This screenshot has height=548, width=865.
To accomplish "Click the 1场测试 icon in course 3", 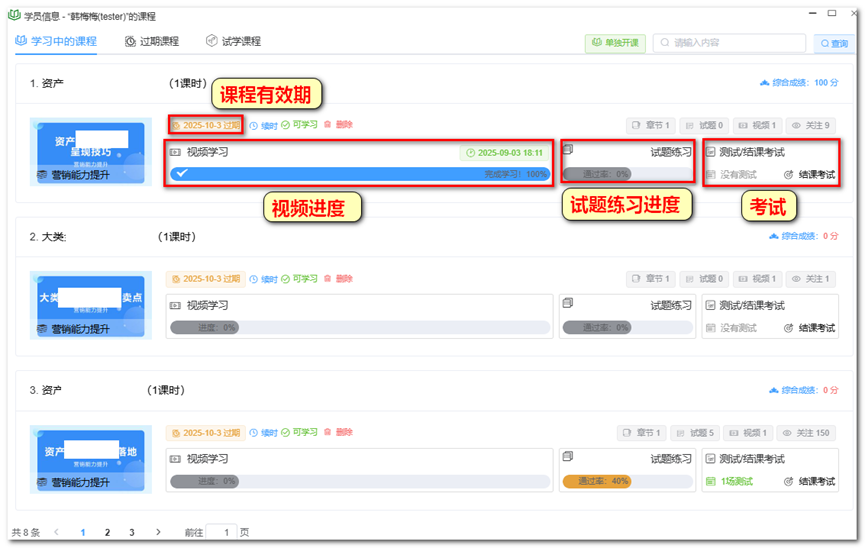I will [x=711, y=482].
